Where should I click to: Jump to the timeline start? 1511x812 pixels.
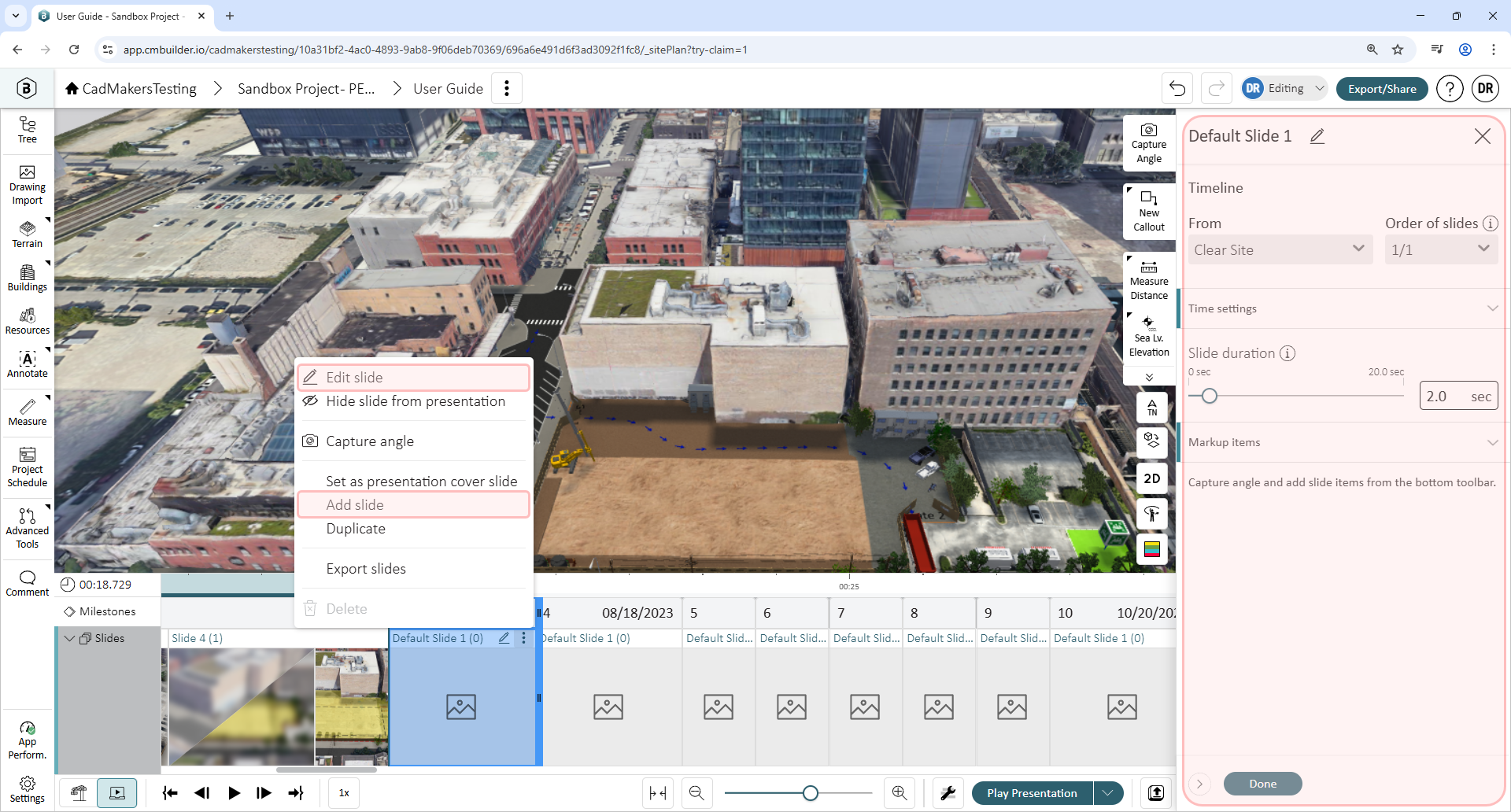(170, 793)
